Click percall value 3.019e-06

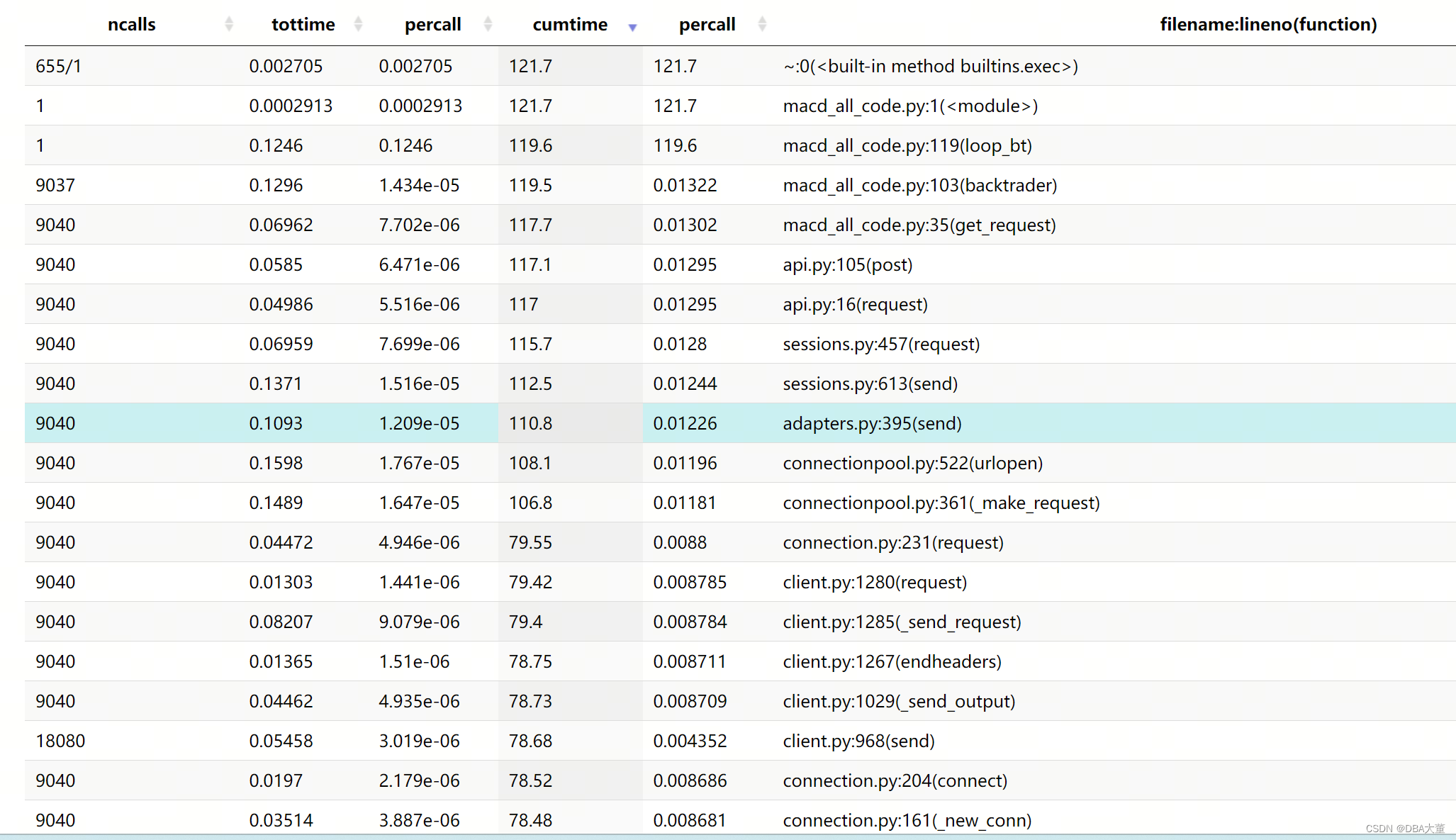pyautogui.click(x=419, y=741)
